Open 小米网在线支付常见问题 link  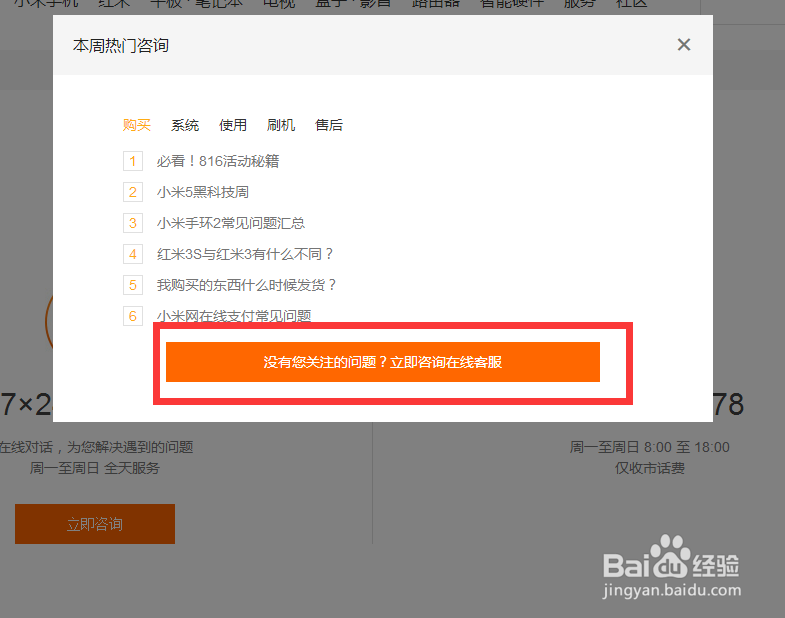coord(234,316)
